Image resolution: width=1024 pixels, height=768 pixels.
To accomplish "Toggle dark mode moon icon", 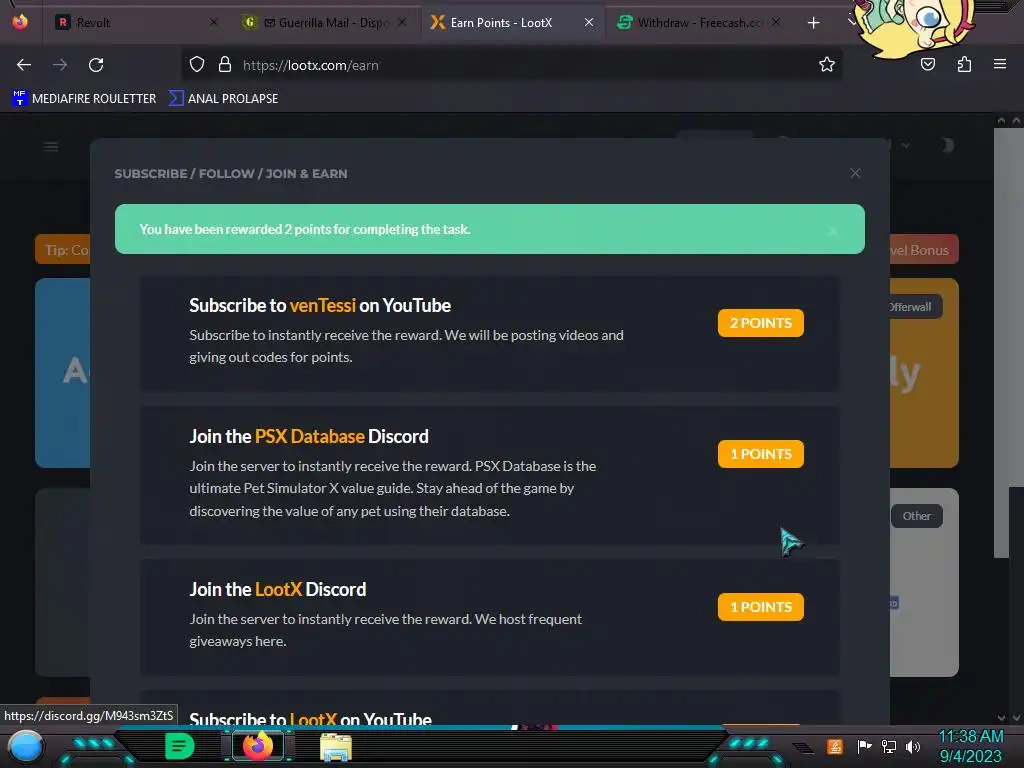I will tap(947, 145).
